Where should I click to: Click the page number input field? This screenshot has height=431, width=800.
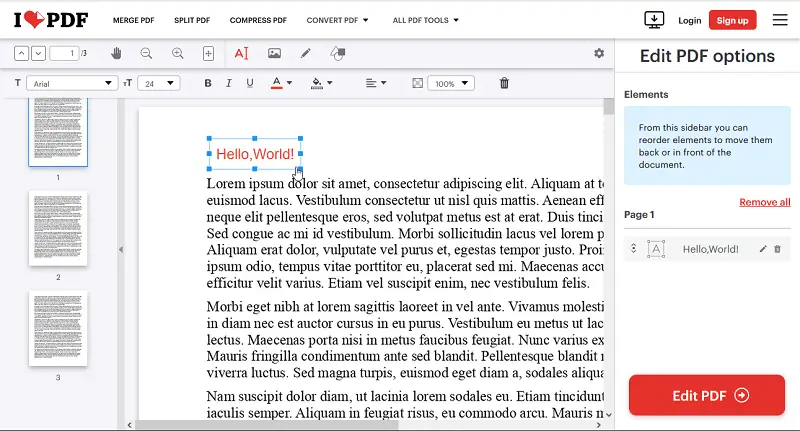coord(64,53)
